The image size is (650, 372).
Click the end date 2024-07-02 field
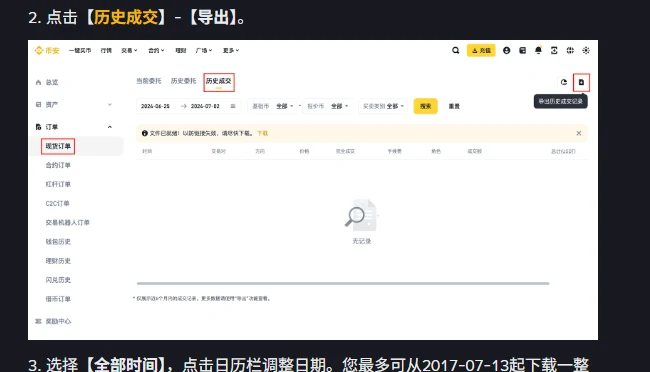[x=205, y=106]
